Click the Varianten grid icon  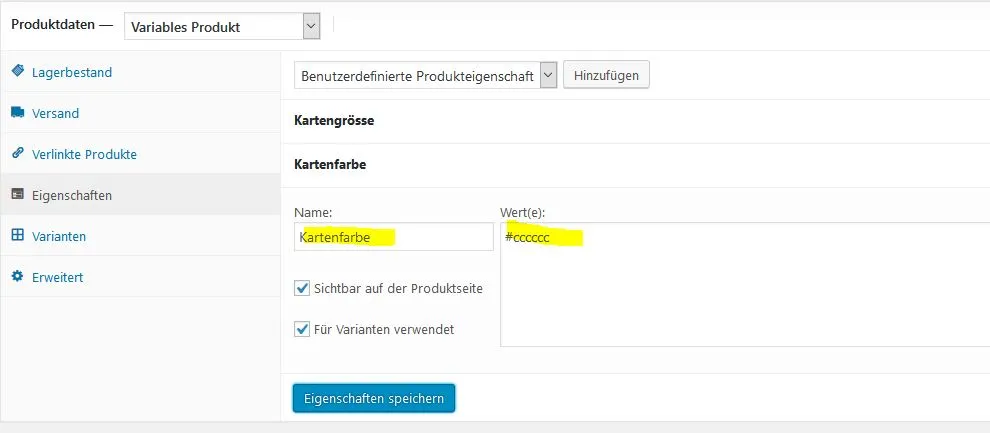(x=18, y=235)
